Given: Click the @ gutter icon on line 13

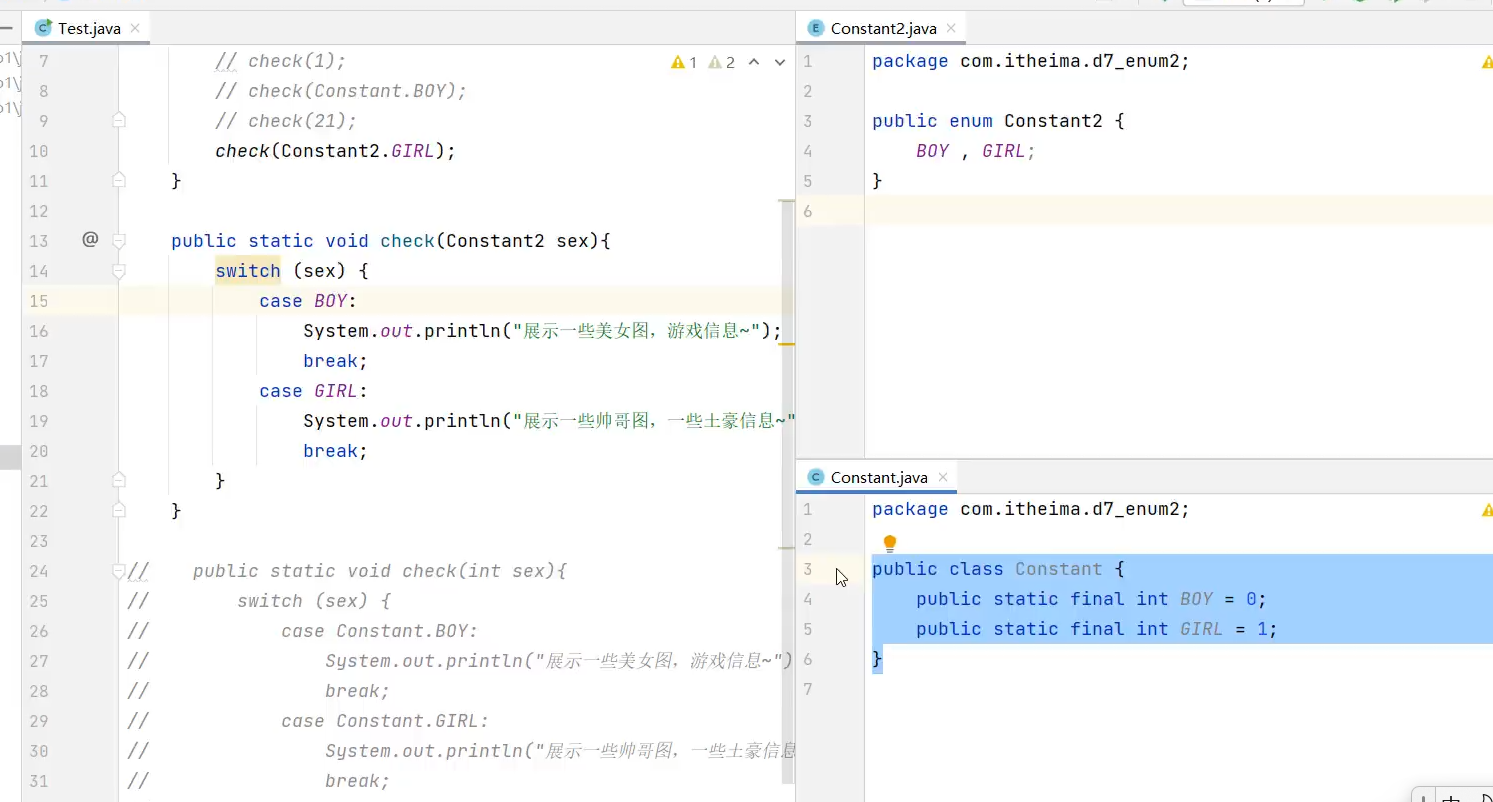Looking at the screenshot, I should [90, 239].
